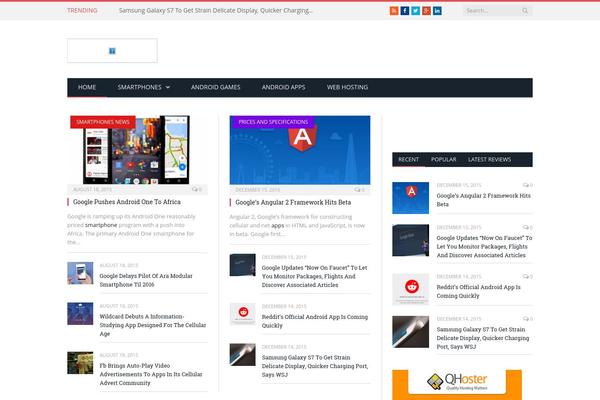Click sidebar Angular logo thumbnail
Screen dimensions: 600x400
coord(411,198)
